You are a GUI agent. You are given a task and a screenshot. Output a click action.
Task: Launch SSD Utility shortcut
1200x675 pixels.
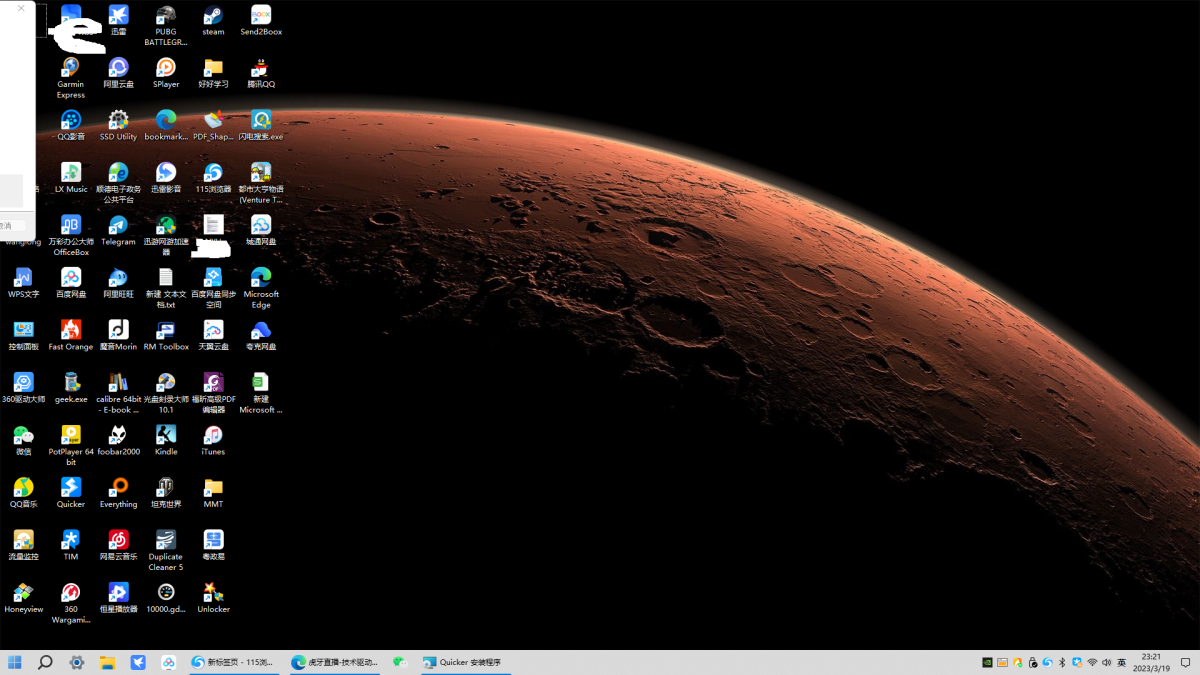118,126
